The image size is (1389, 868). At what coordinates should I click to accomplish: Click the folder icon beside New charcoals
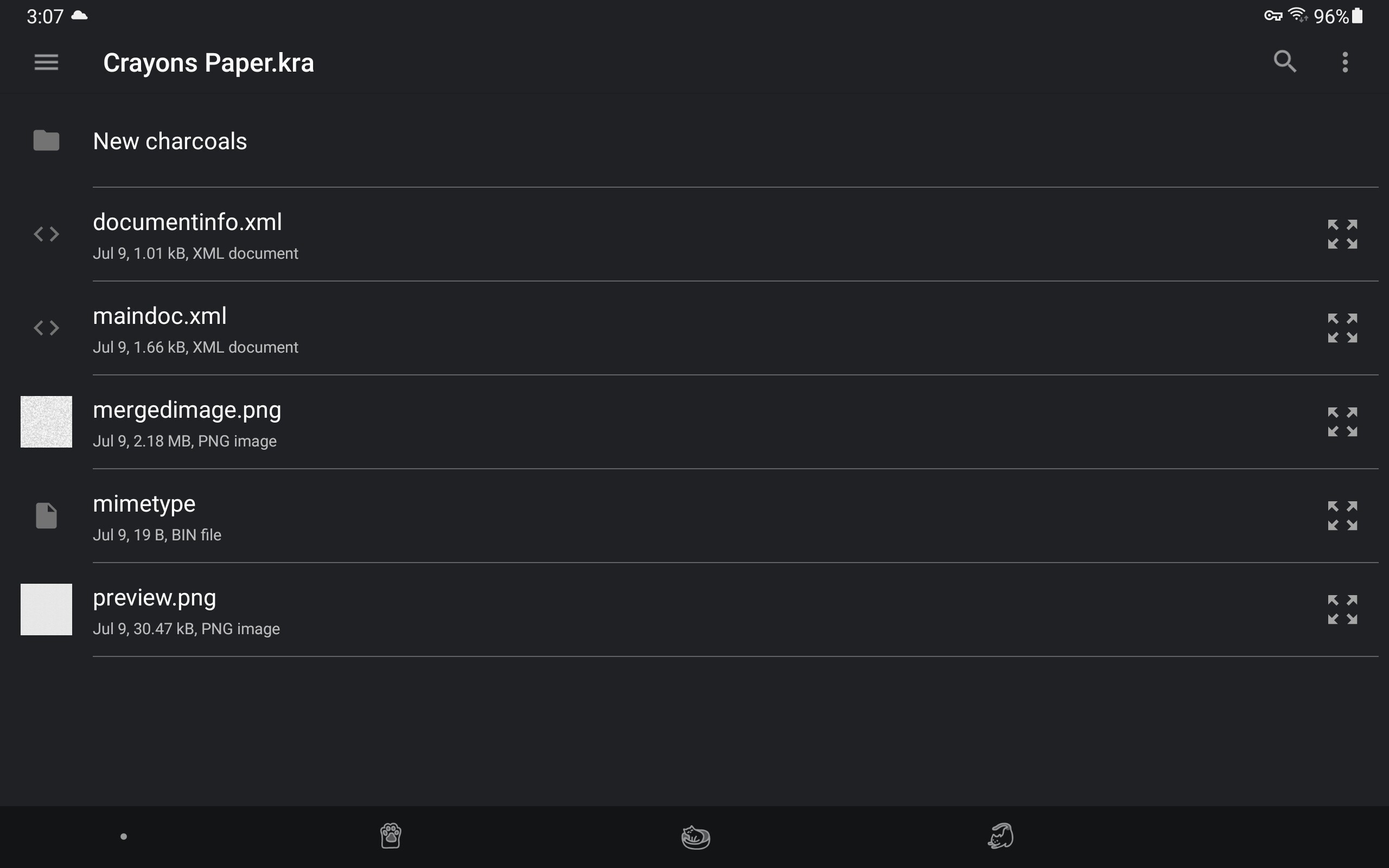(47, 141)
